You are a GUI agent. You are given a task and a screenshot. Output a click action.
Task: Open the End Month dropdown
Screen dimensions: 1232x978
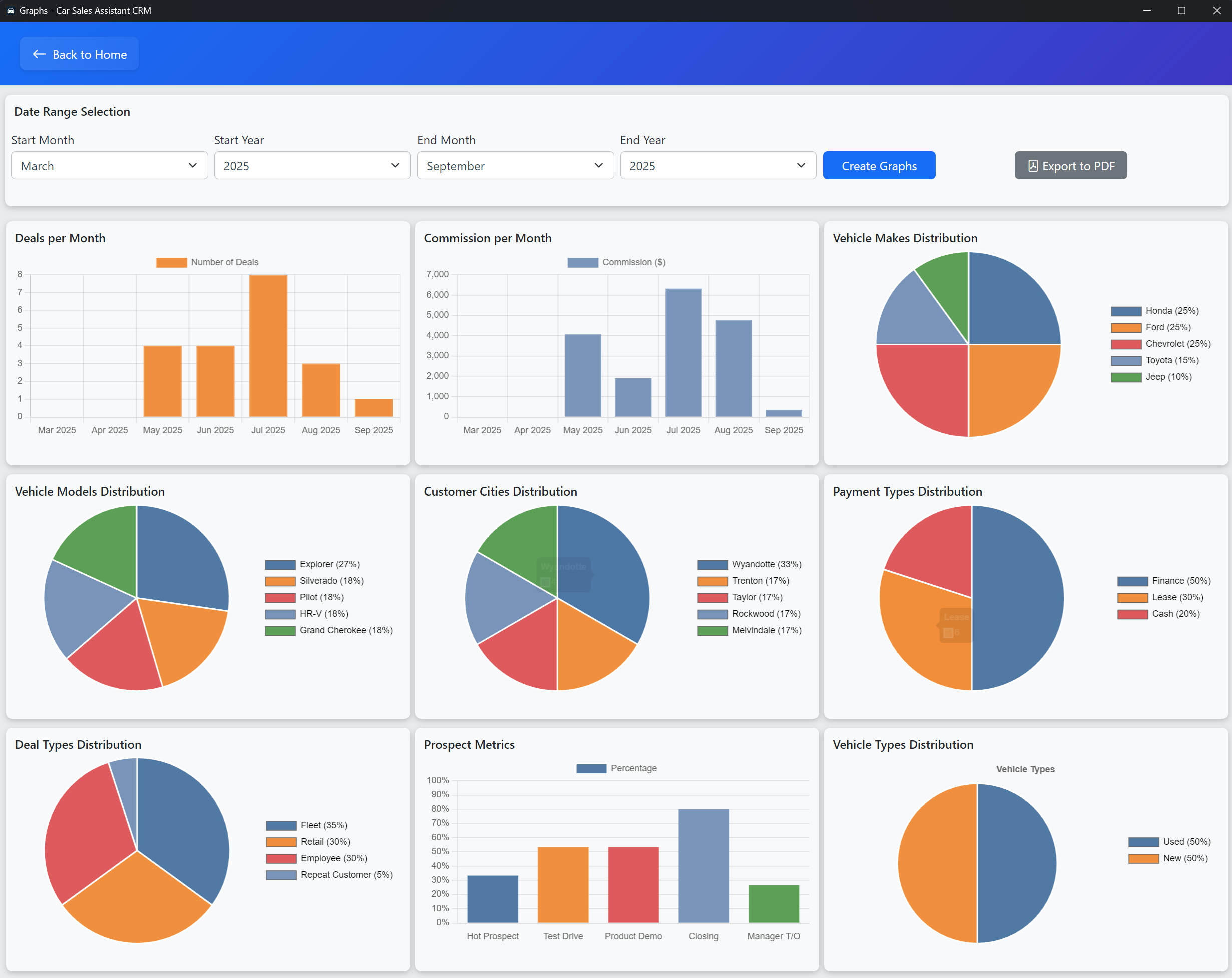pos(515,166)
